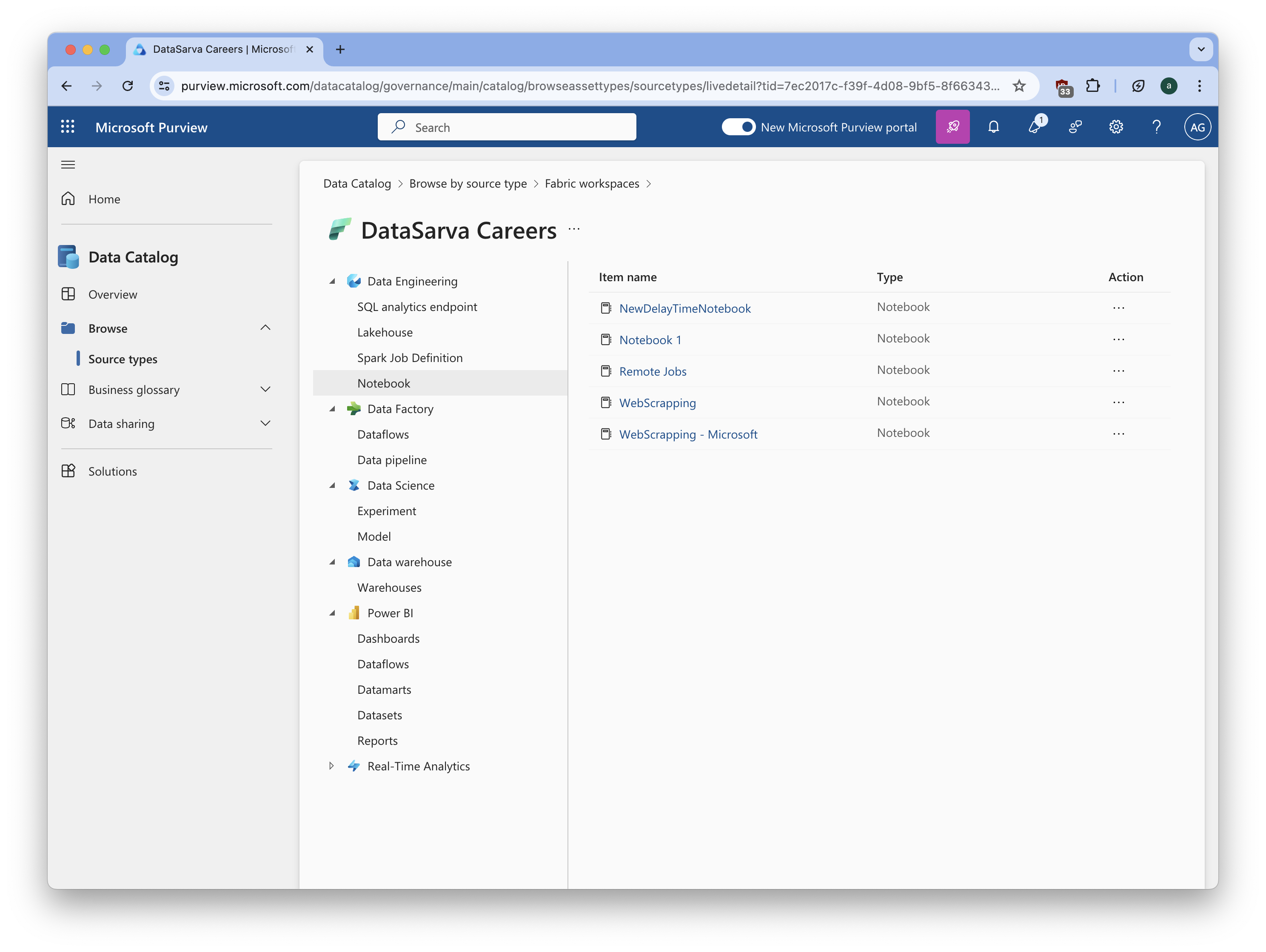Open the Overview page
The width and height of the screenshot is (1266, 952).
tap(113, 295)
